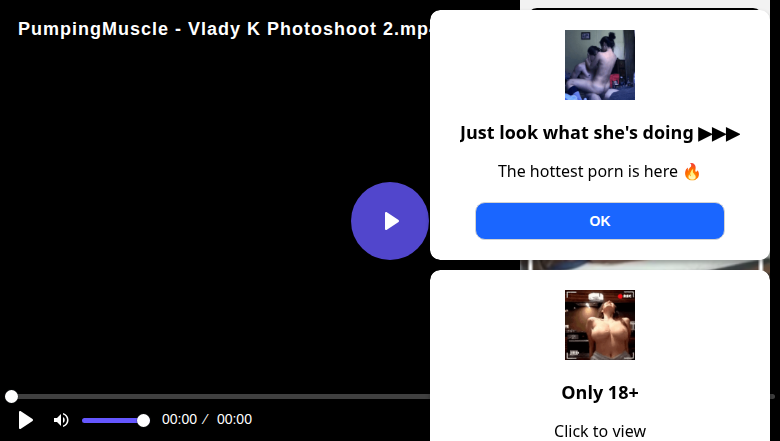Click the total duration 00:00 readout
780x441 pixels.
(x=234, y=420)
